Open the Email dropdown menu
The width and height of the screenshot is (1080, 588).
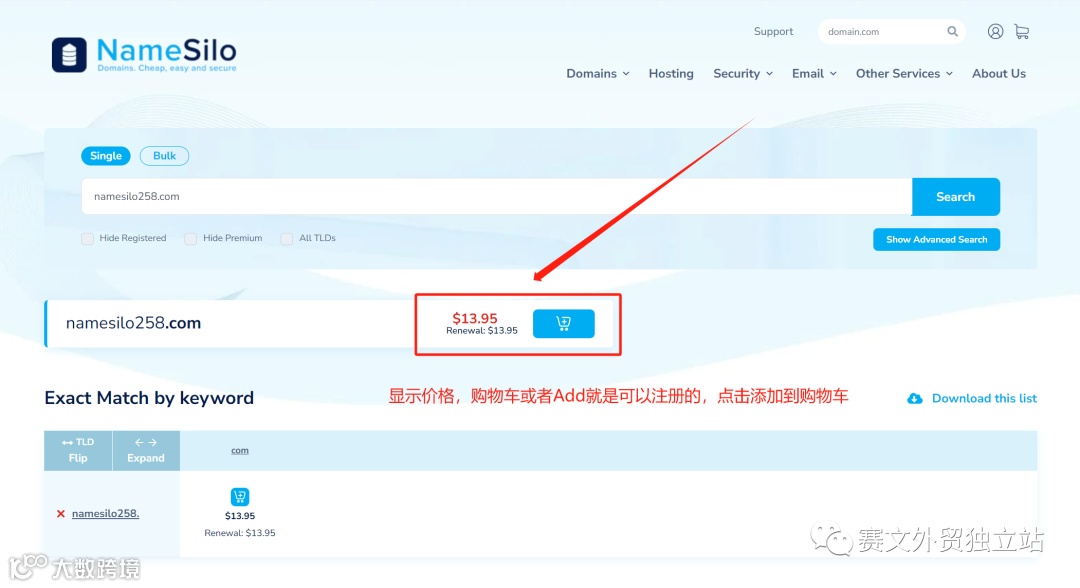(814, 74)
